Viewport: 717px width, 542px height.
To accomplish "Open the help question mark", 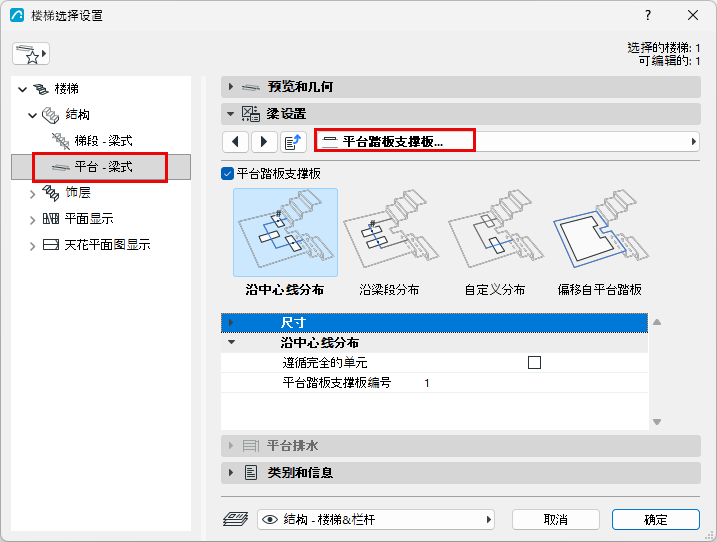I will coord(648,15).
